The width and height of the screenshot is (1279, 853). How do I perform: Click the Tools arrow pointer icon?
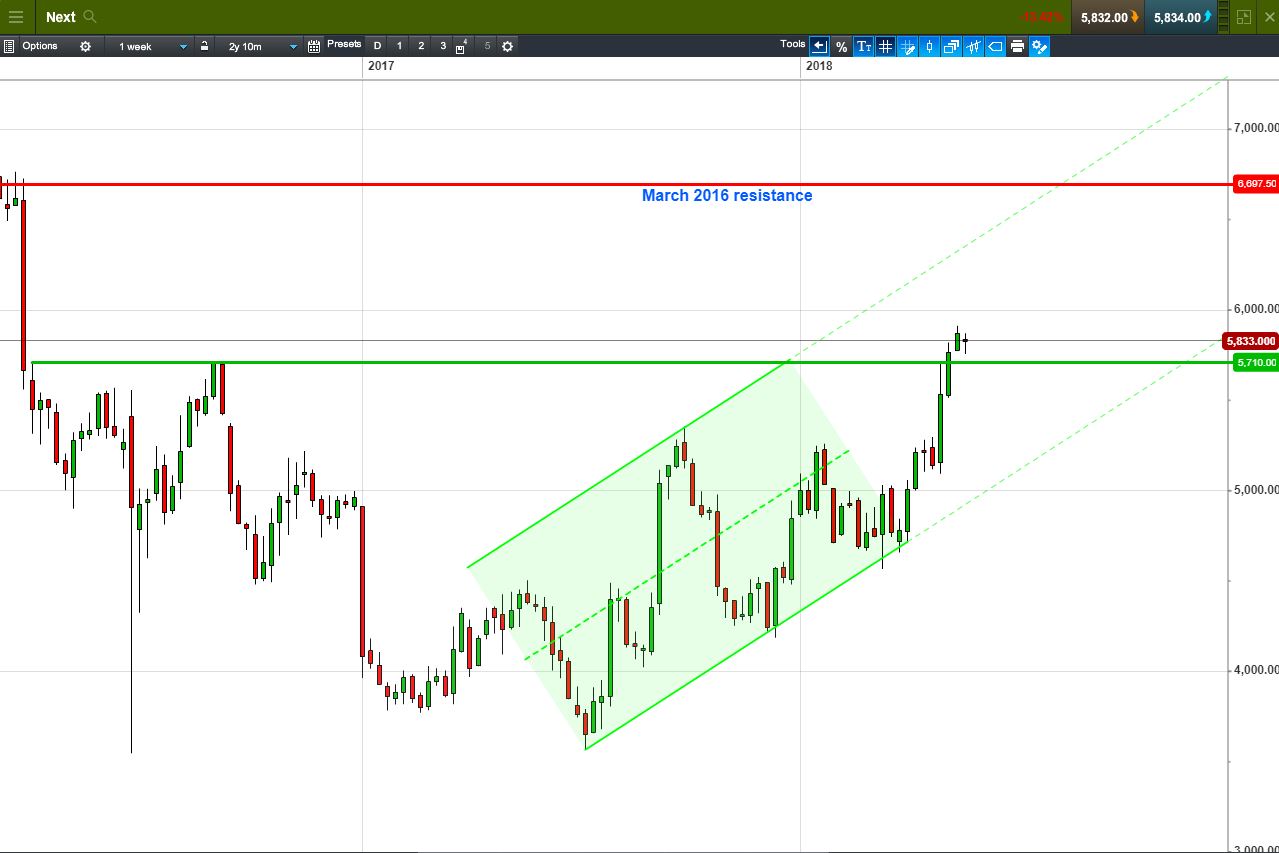[x=819, y=46]
